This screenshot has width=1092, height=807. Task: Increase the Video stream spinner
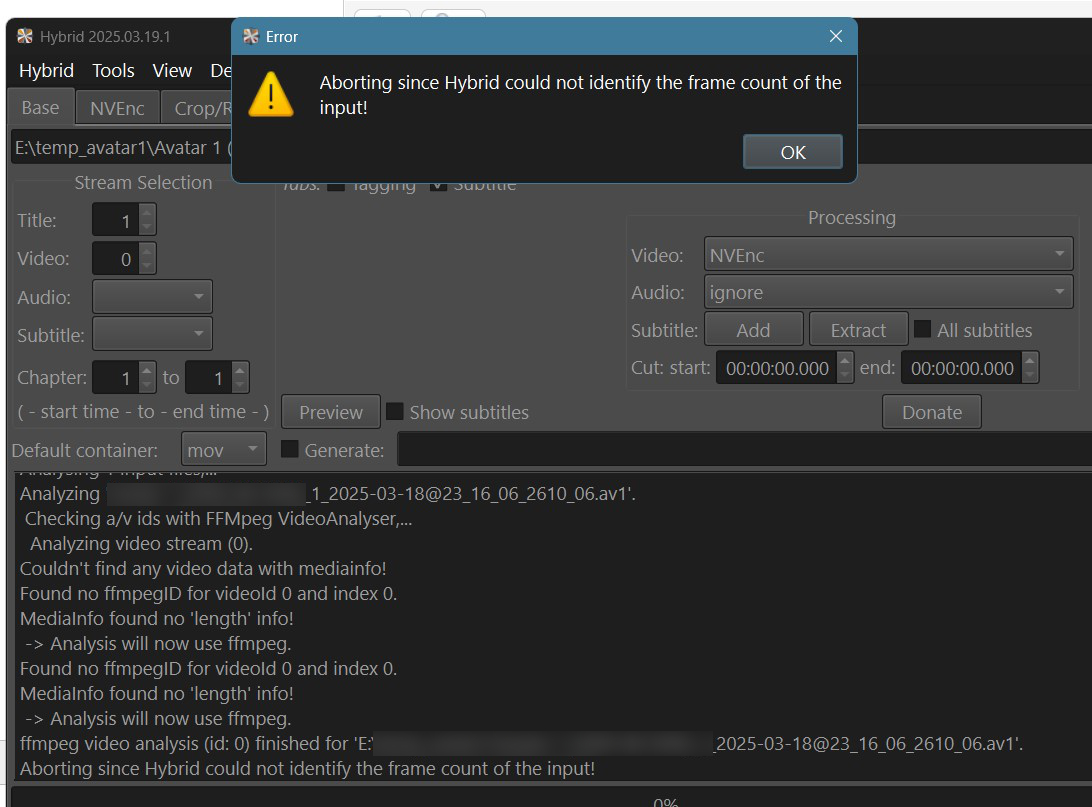pyautogui.click(x=147, y=251)
